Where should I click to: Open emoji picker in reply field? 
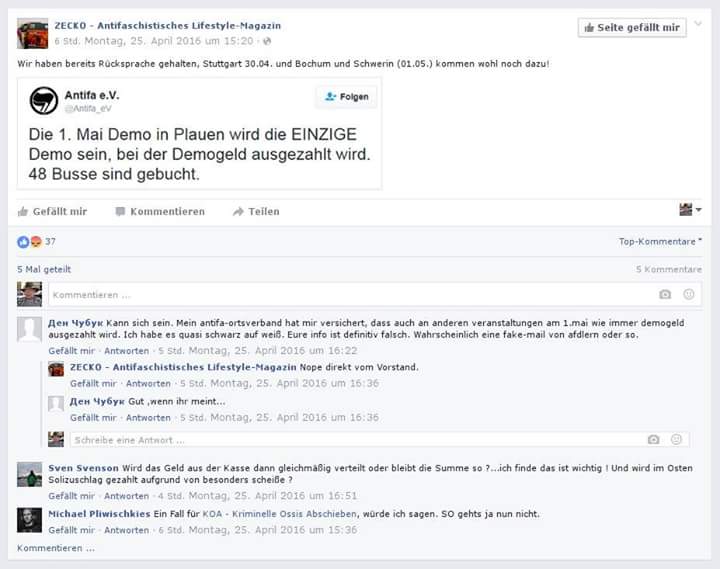(x=676, y=439)
